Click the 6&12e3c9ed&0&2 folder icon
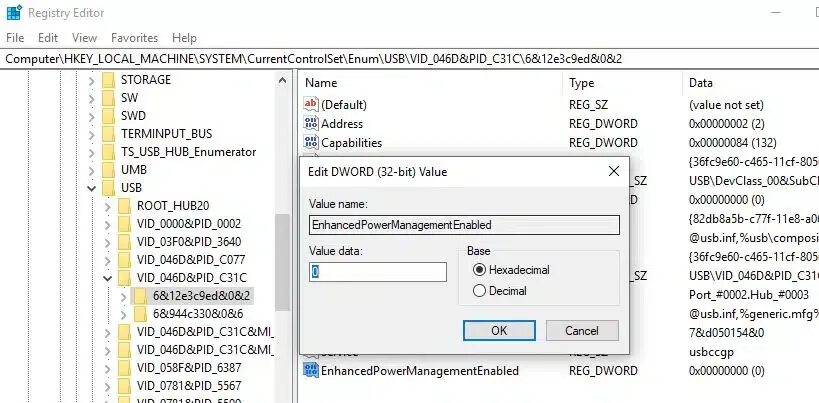Screen dimensions: 819x403 (141, 296)
